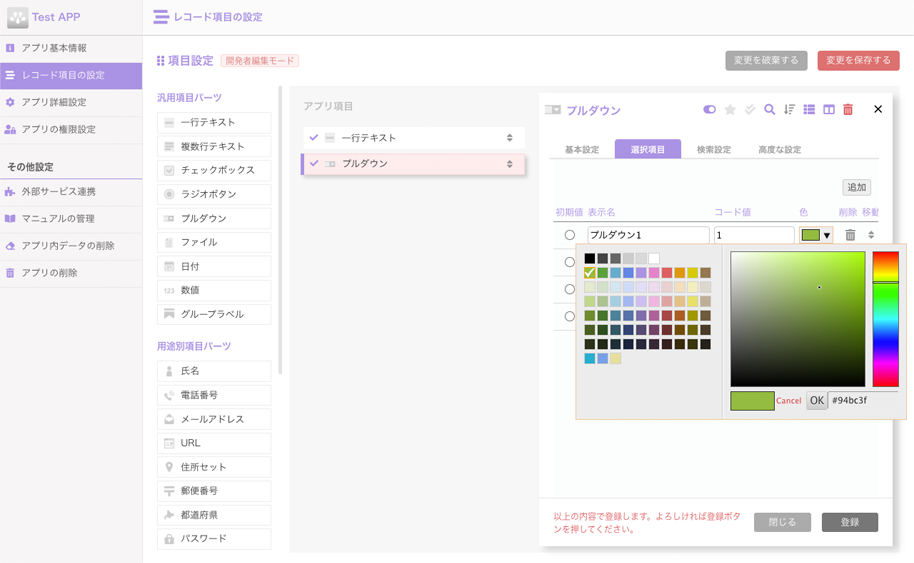Image resolution: width=914 pixels, height=563 pixels.
Task: Select the 電話番号 part
Action: [x=214, y=395]
